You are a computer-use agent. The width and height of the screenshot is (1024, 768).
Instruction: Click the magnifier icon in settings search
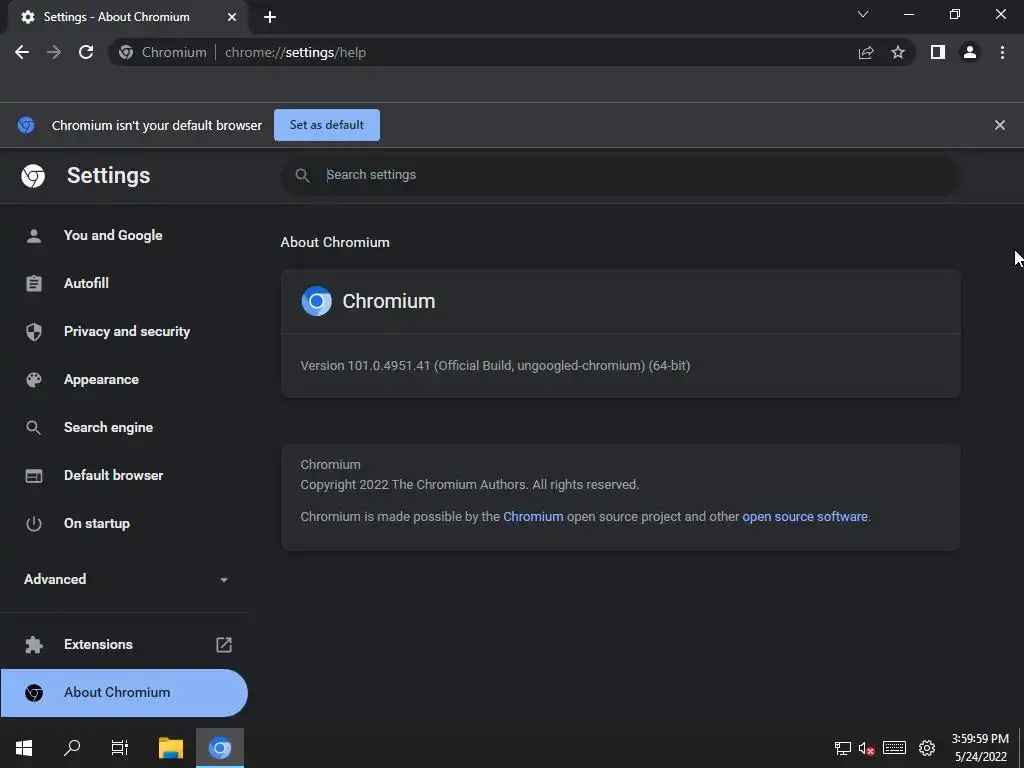[x=302, y=175]
